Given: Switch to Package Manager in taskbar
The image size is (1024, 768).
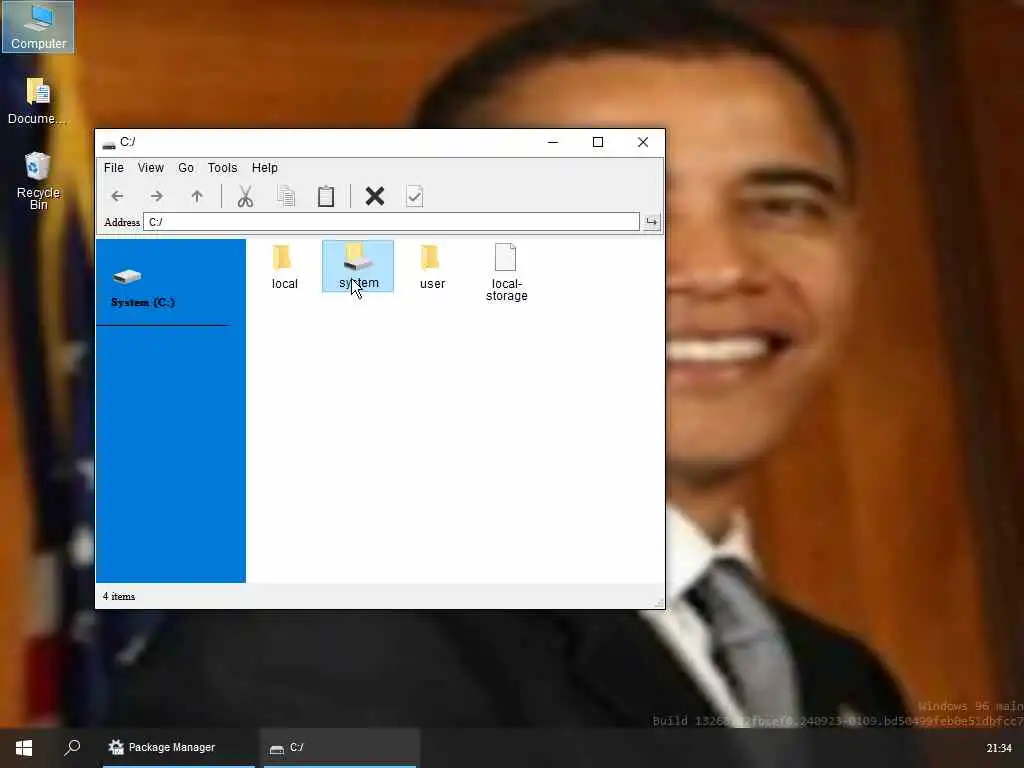Looking at the screenshot, I should click(x=178, y=748).
